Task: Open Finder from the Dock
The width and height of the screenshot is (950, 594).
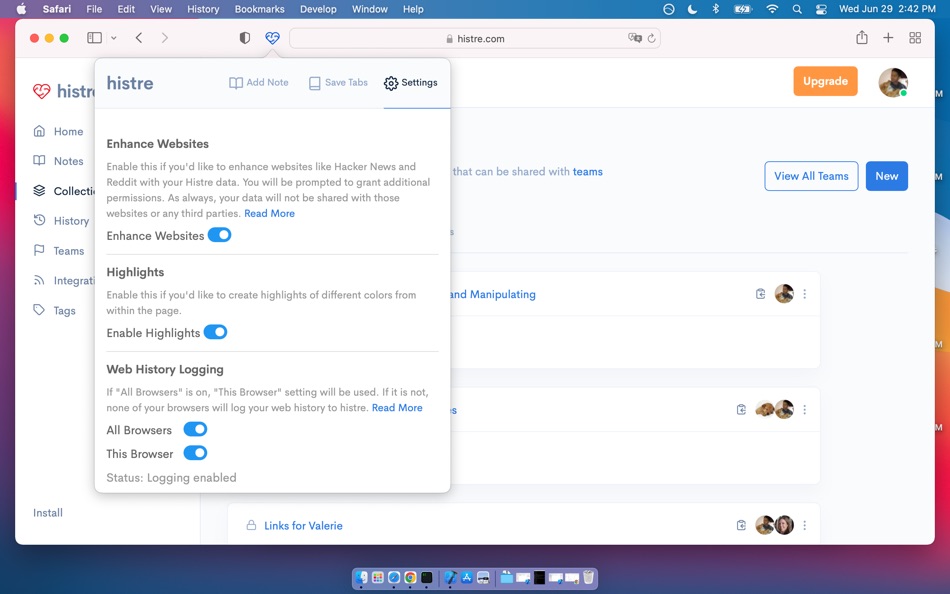Action: click(362, 578)
